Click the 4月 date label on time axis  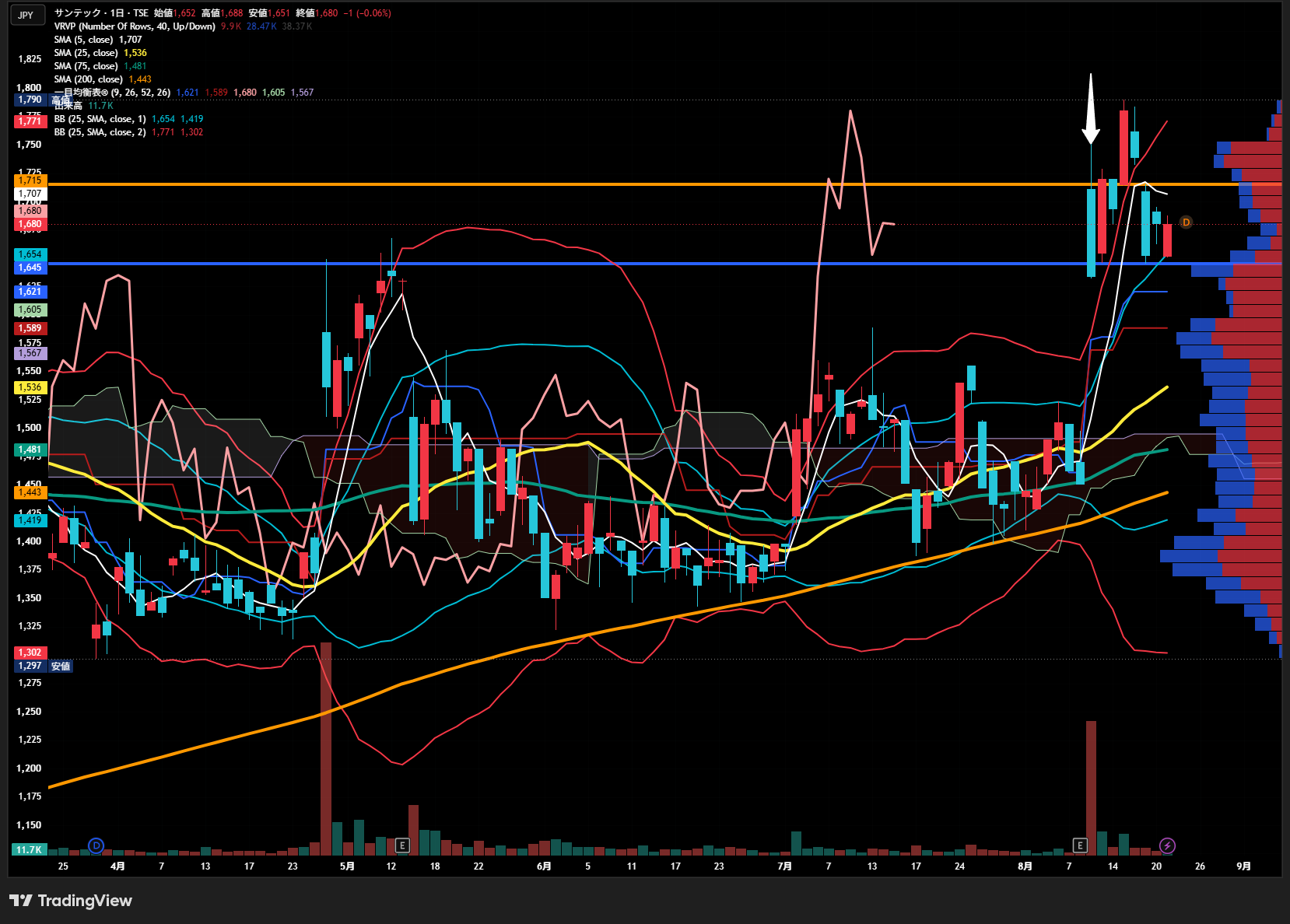coord(117,866)
